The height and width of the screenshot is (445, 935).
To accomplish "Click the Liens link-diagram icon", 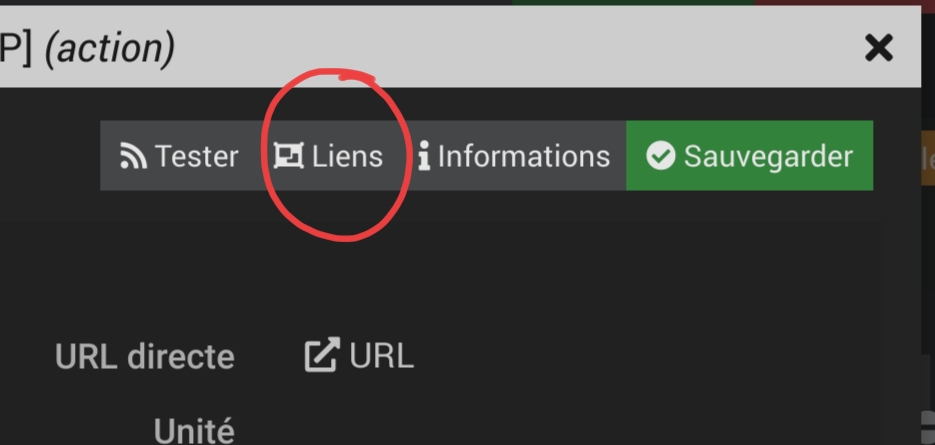I will click(289, 157).
